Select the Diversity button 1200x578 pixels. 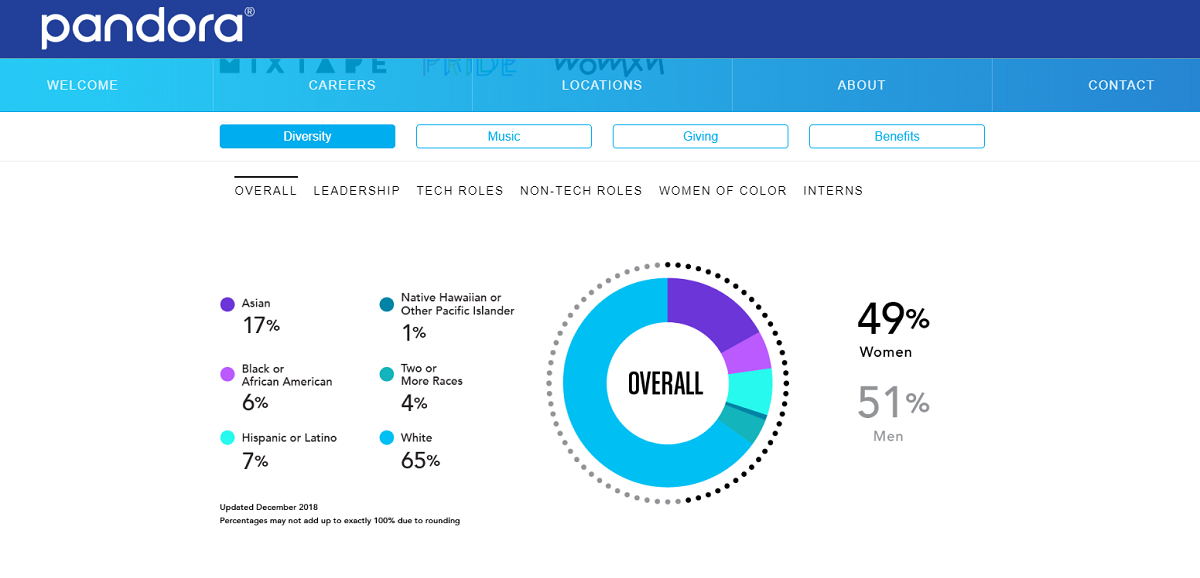[x=307, y=136]
